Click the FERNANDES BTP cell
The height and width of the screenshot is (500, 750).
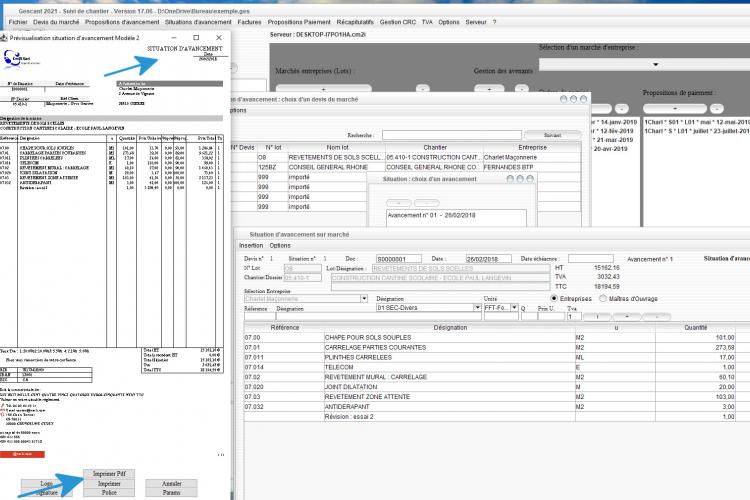532,167
